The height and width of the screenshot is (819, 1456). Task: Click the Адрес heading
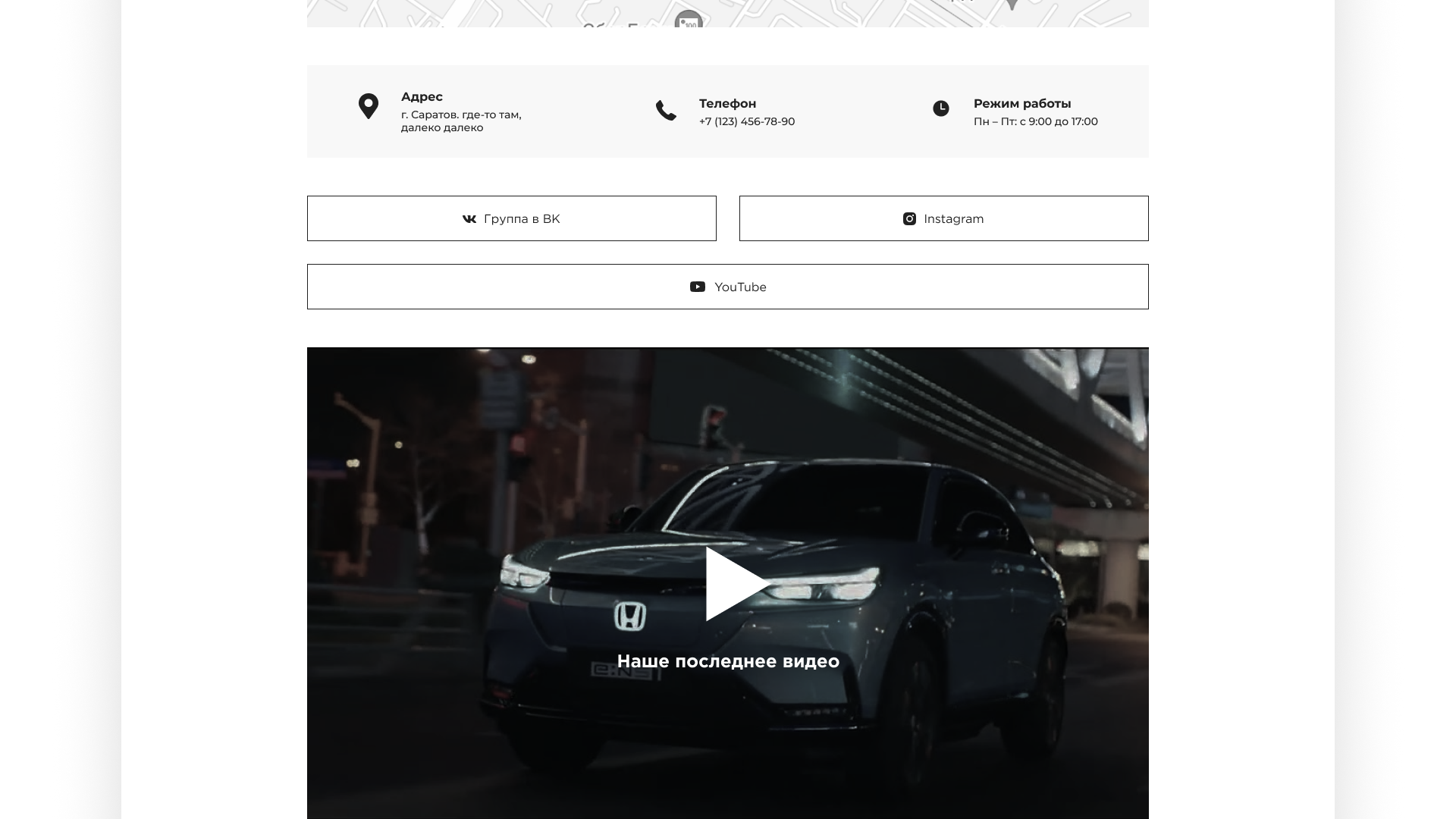(x=422, y=97)
